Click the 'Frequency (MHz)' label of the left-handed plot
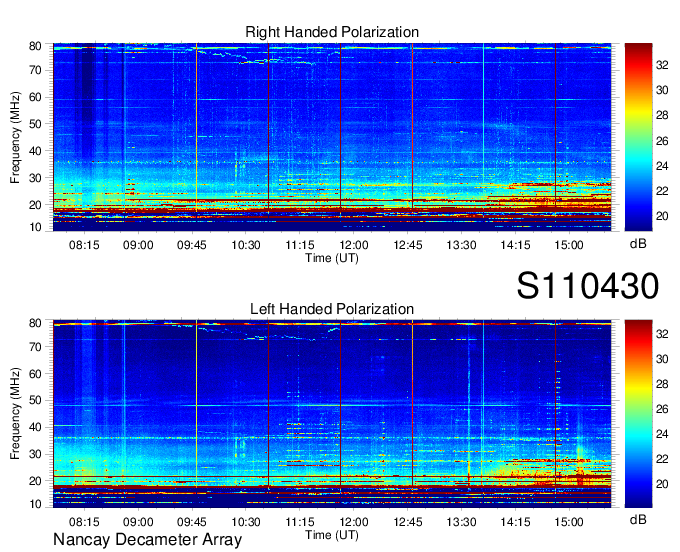This screenshot has height=552, width=680. [x=15, y=414]
